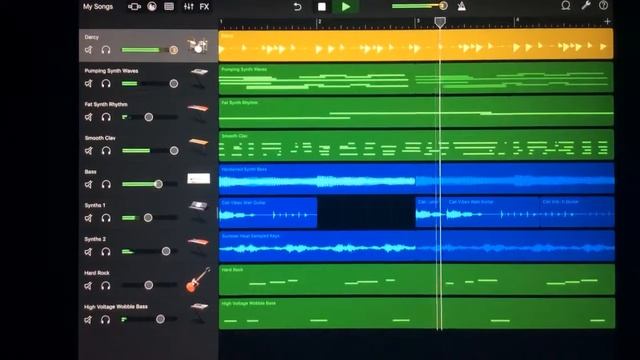Solo the Hard Rock track
The height and width of the screenshot is (360, 640).
point(106,286)
